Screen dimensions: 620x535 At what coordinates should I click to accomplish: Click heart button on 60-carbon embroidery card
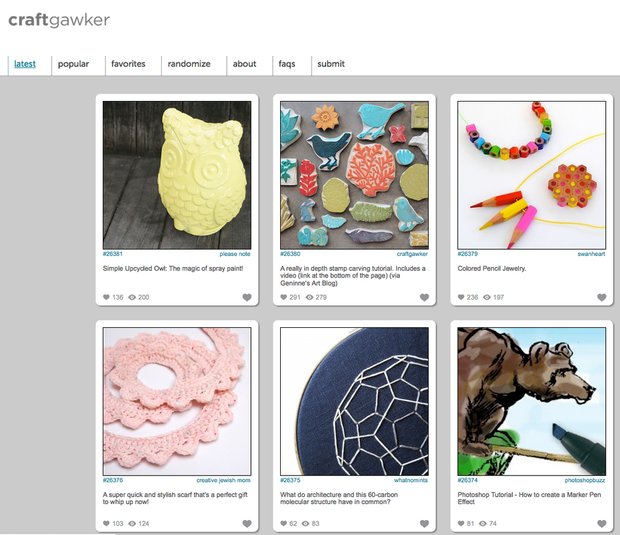tap(424, 524)
